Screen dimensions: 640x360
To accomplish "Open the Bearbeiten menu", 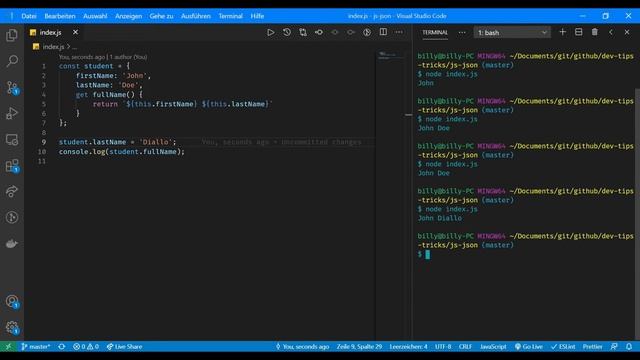I will (x=60, y=16).
